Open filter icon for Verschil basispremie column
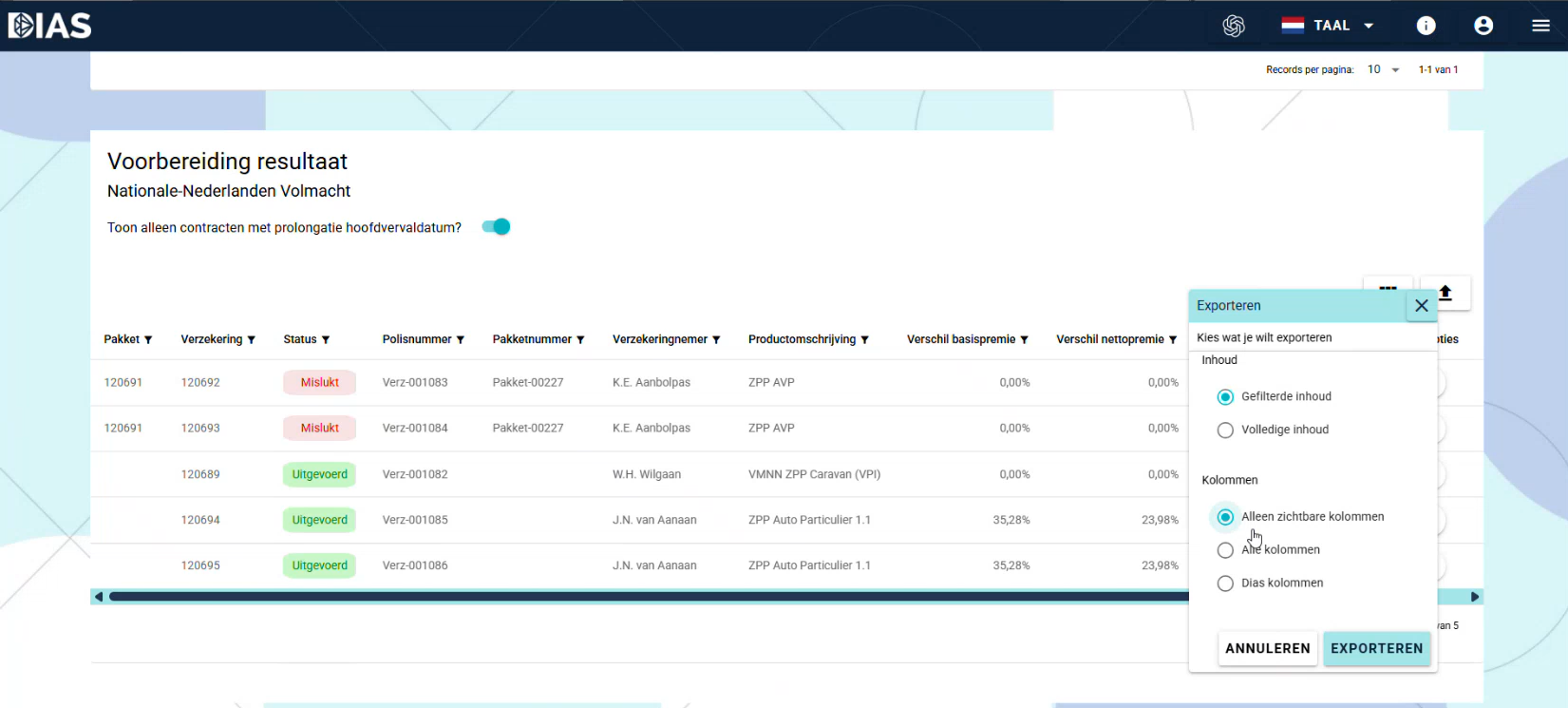 point(1024,340)
